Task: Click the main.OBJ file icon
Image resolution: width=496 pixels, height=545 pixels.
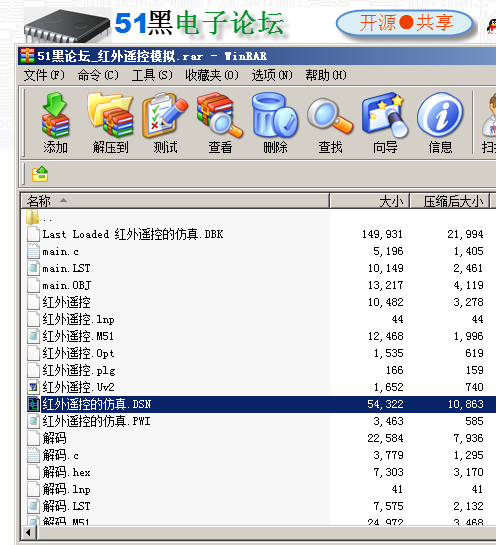Action: click(x=33, y=285)
